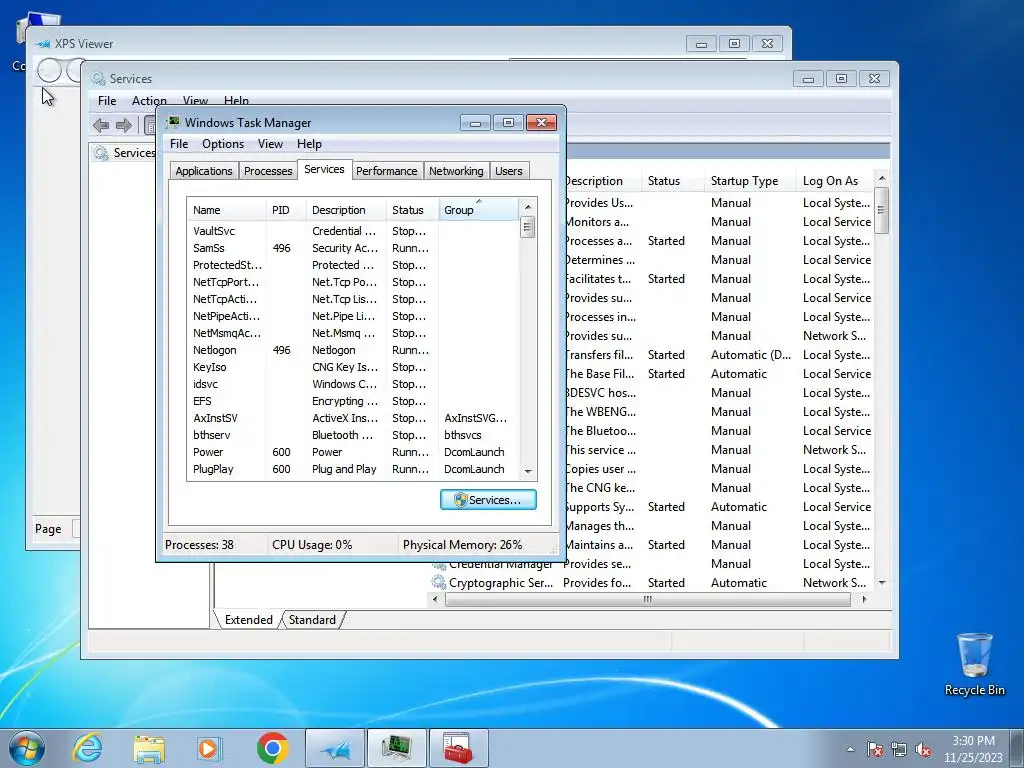Sort by Startup Type column
The image size is (1024, 768).
[750, 181]
